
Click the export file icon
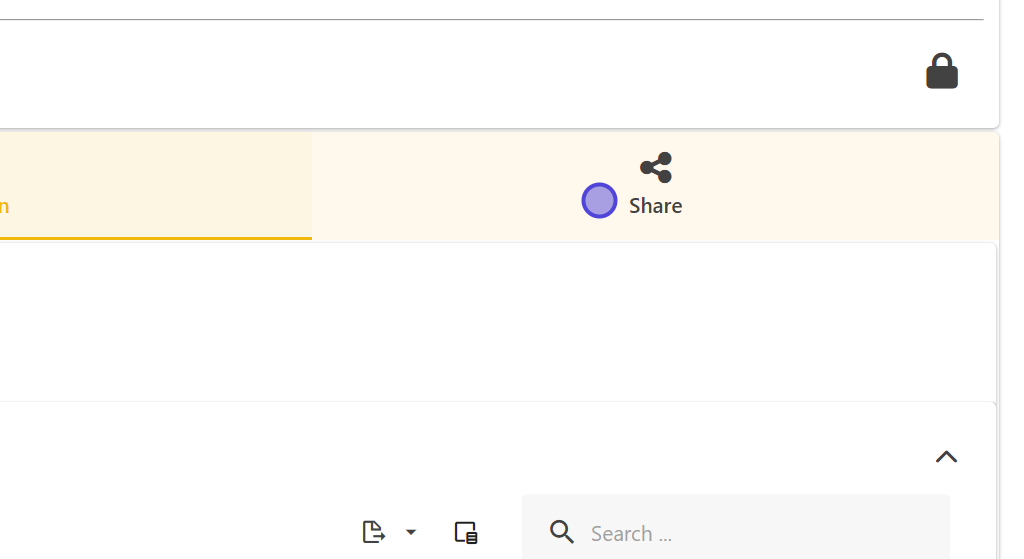pos(373,532)
